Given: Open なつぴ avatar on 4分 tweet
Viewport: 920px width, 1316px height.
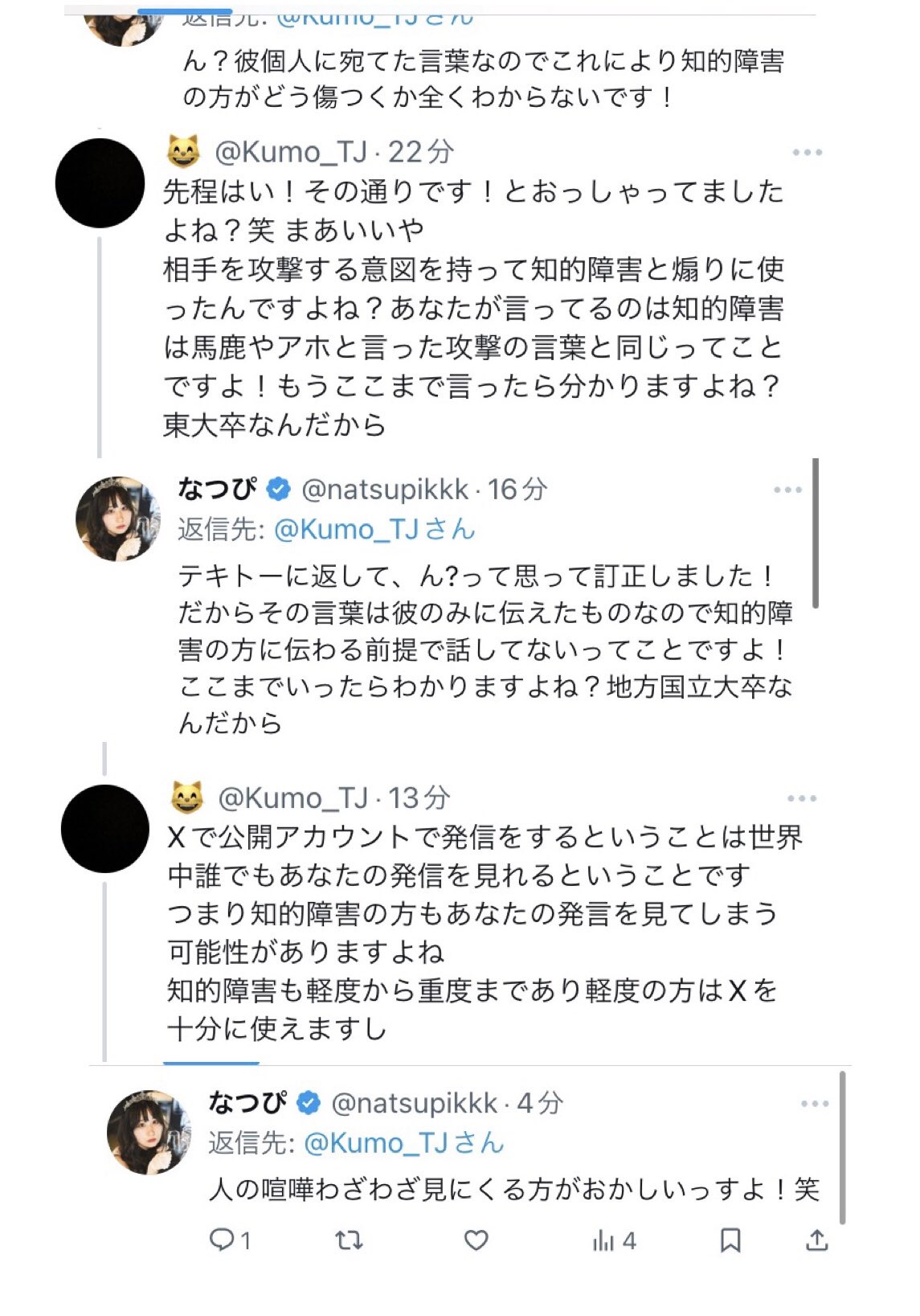Looking at the screenshot, I should [149, 1132].
